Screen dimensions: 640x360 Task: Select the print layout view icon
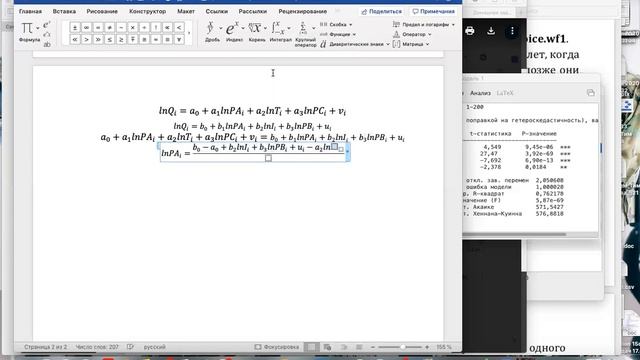pos(312,347)
